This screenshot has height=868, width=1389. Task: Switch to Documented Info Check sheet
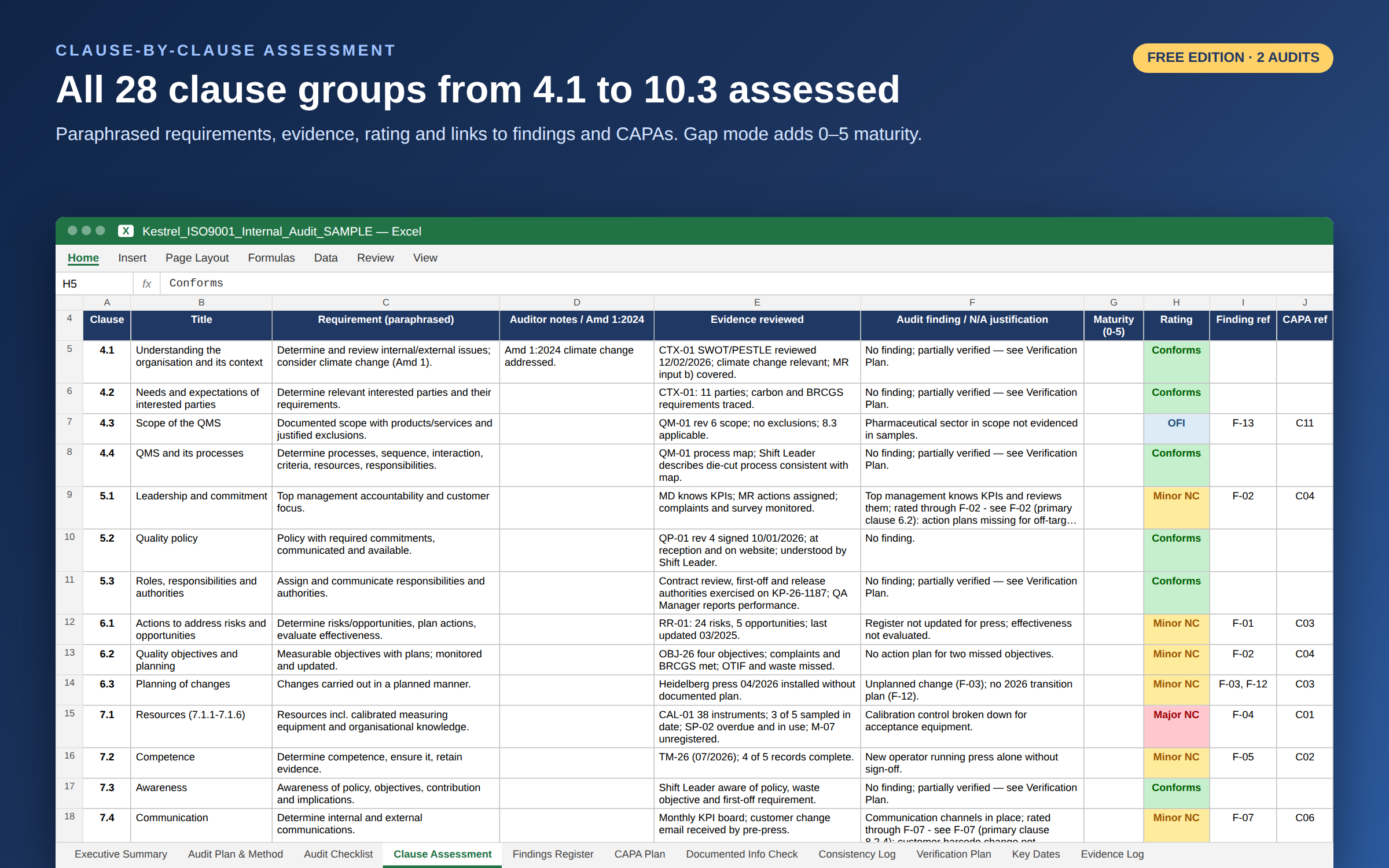click(x=742, y=854)
